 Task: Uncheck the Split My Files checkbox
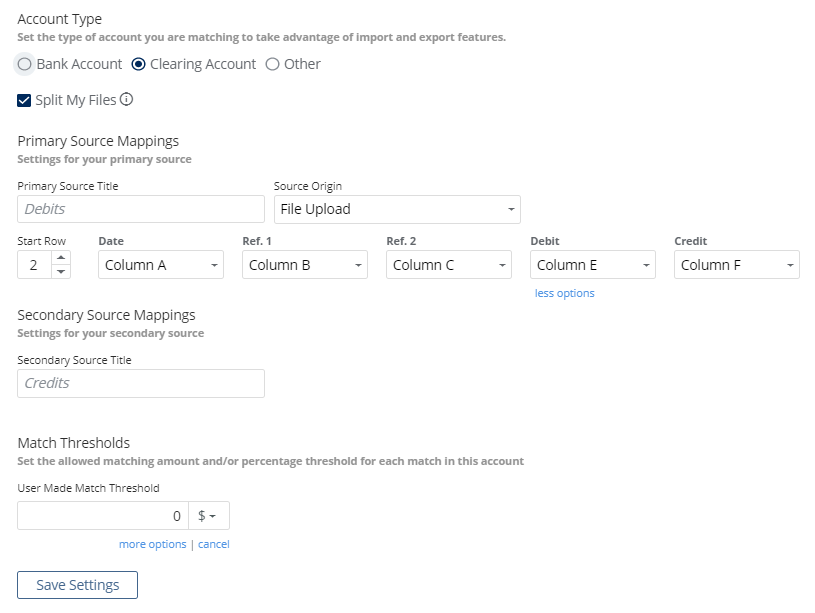coord(24,100)
